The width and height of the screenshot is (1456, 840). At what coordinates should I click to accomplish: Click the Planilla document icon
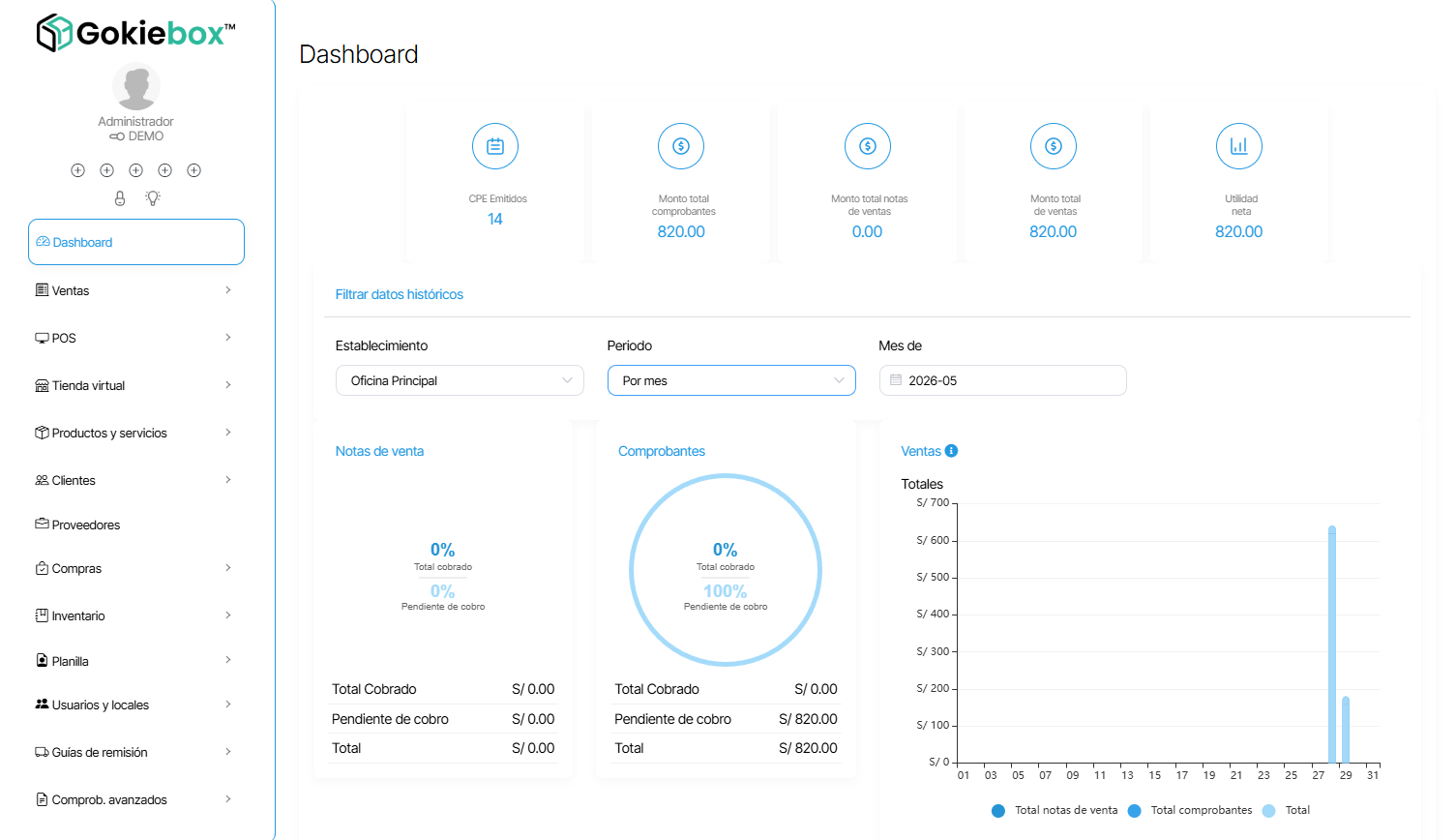pyautogui.click(x=42, y=660)
